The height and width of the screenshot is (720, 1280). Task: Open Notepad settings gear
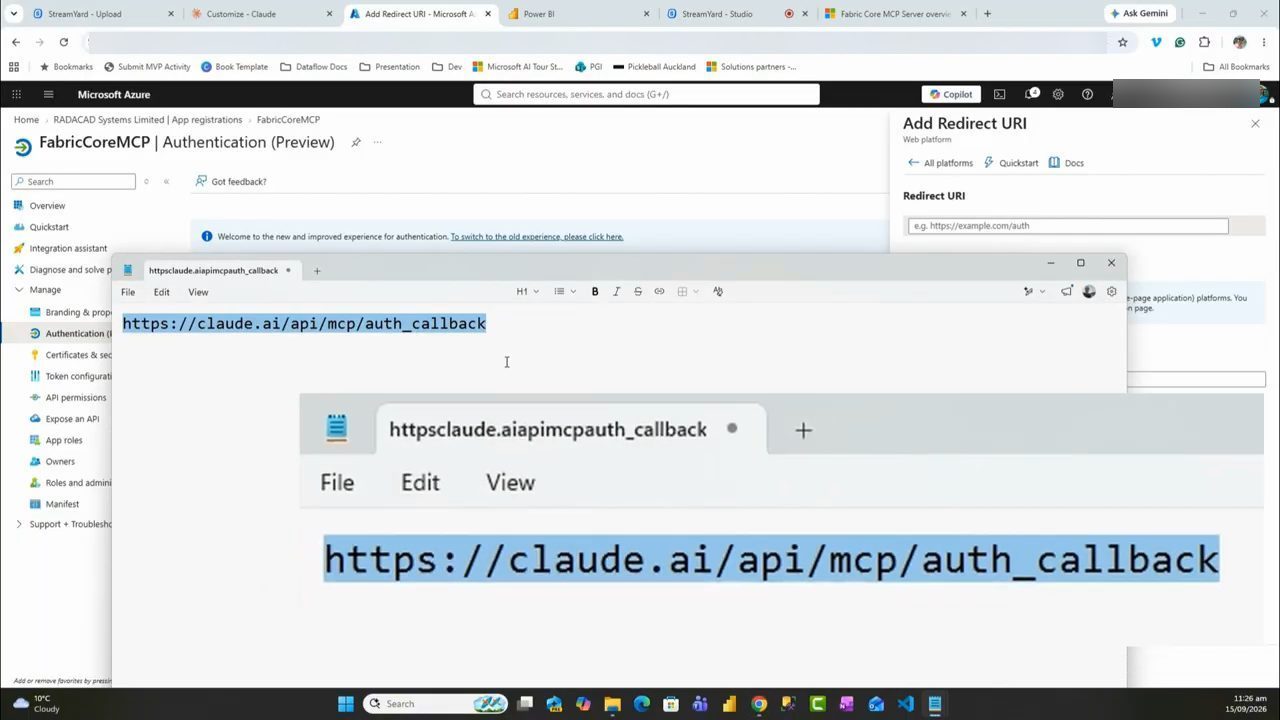[1111, 291]
